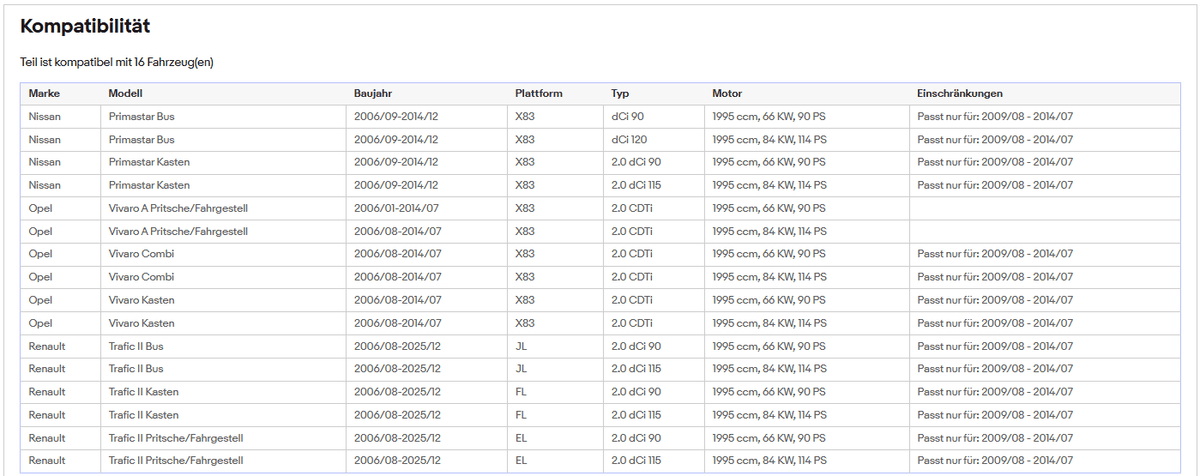
Task: Click the 'Typ' column header
Action: pos(620,93)
